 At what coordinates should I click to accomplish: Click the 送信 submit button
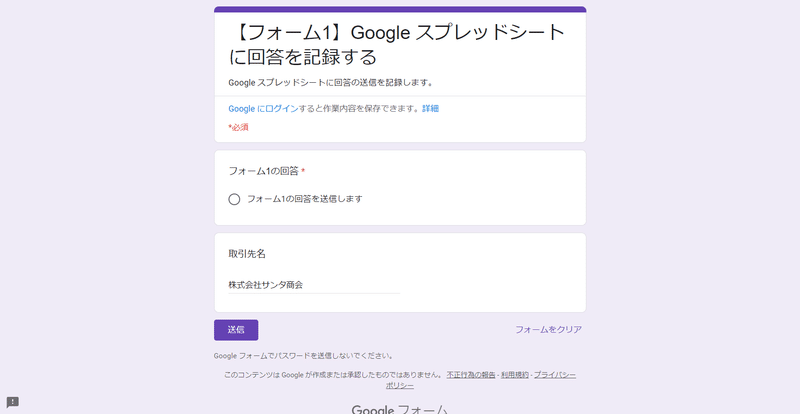click(236, 330)
